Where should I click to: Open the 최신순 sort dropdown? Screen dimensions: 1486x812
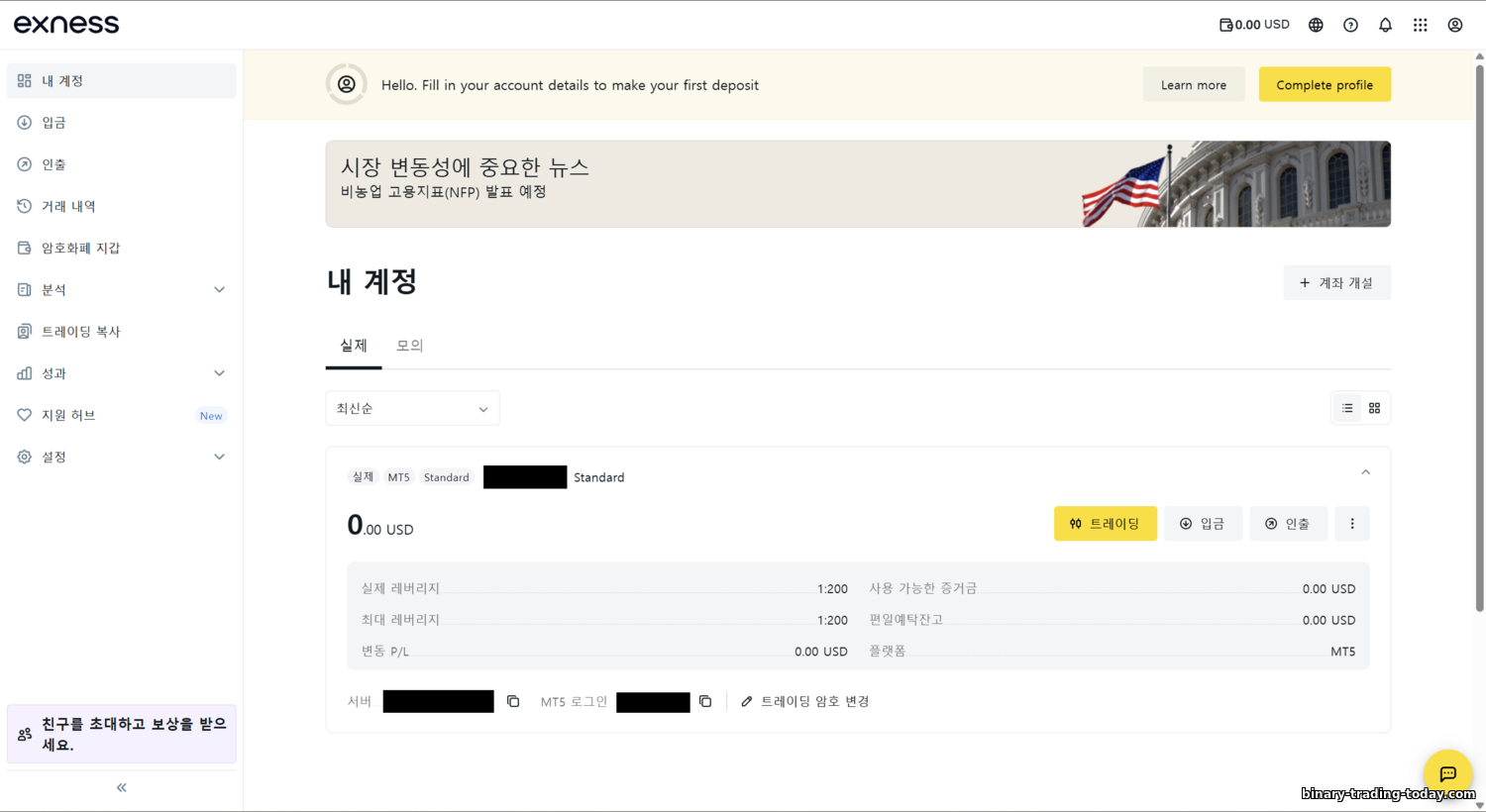tap(412, 408)
